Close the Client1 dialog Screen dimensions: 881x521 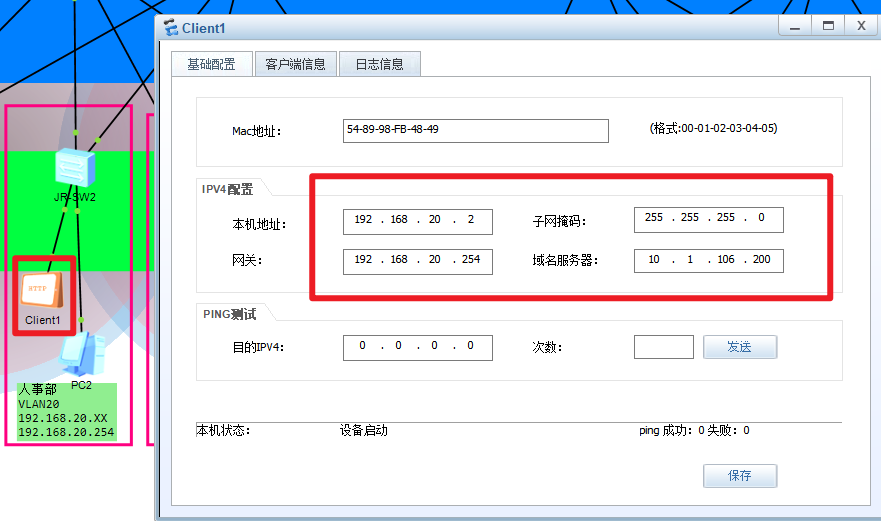click(x=861, y=26)
